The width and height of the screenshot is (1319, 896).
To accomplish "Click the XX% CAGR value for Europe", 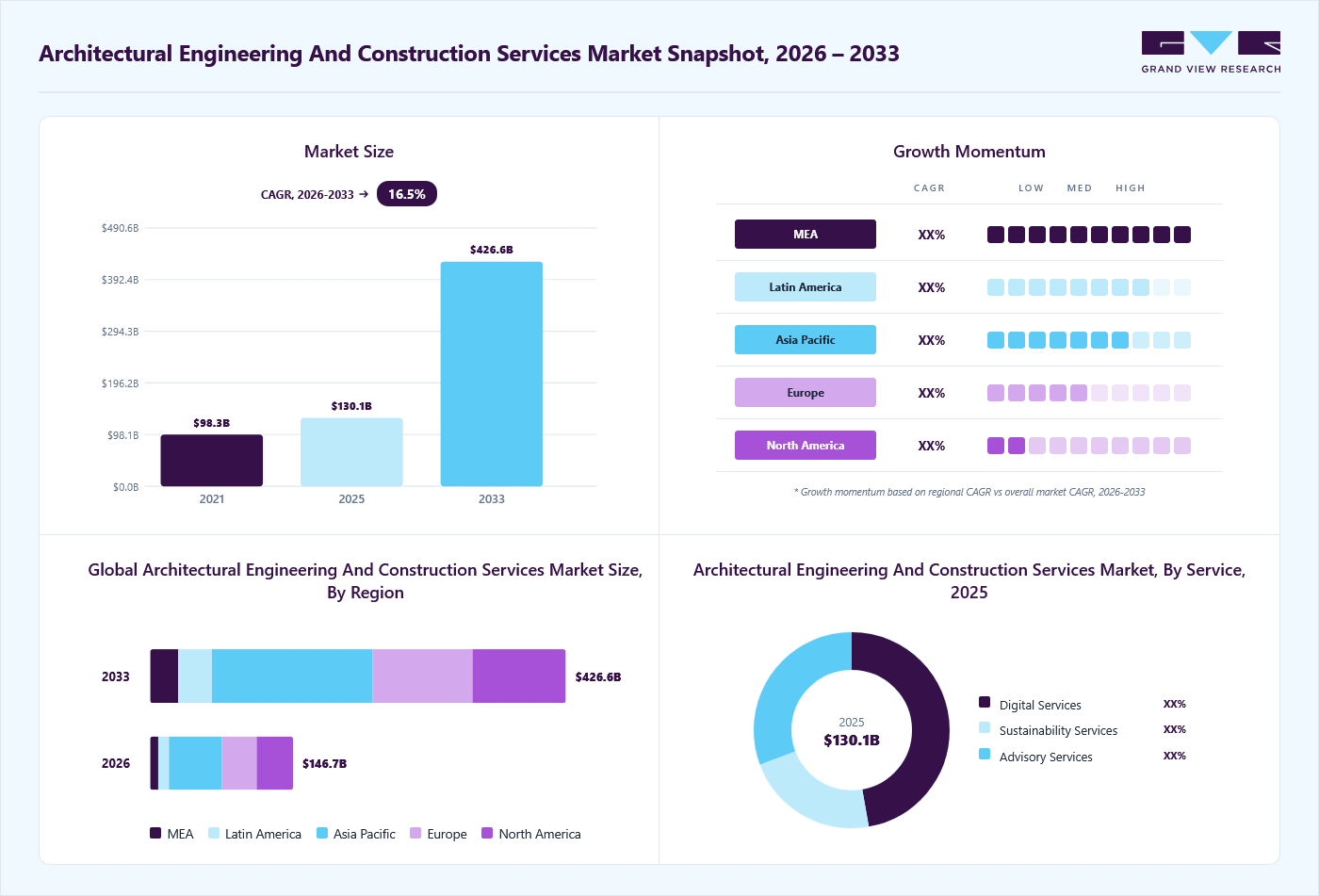I will 932,393.
